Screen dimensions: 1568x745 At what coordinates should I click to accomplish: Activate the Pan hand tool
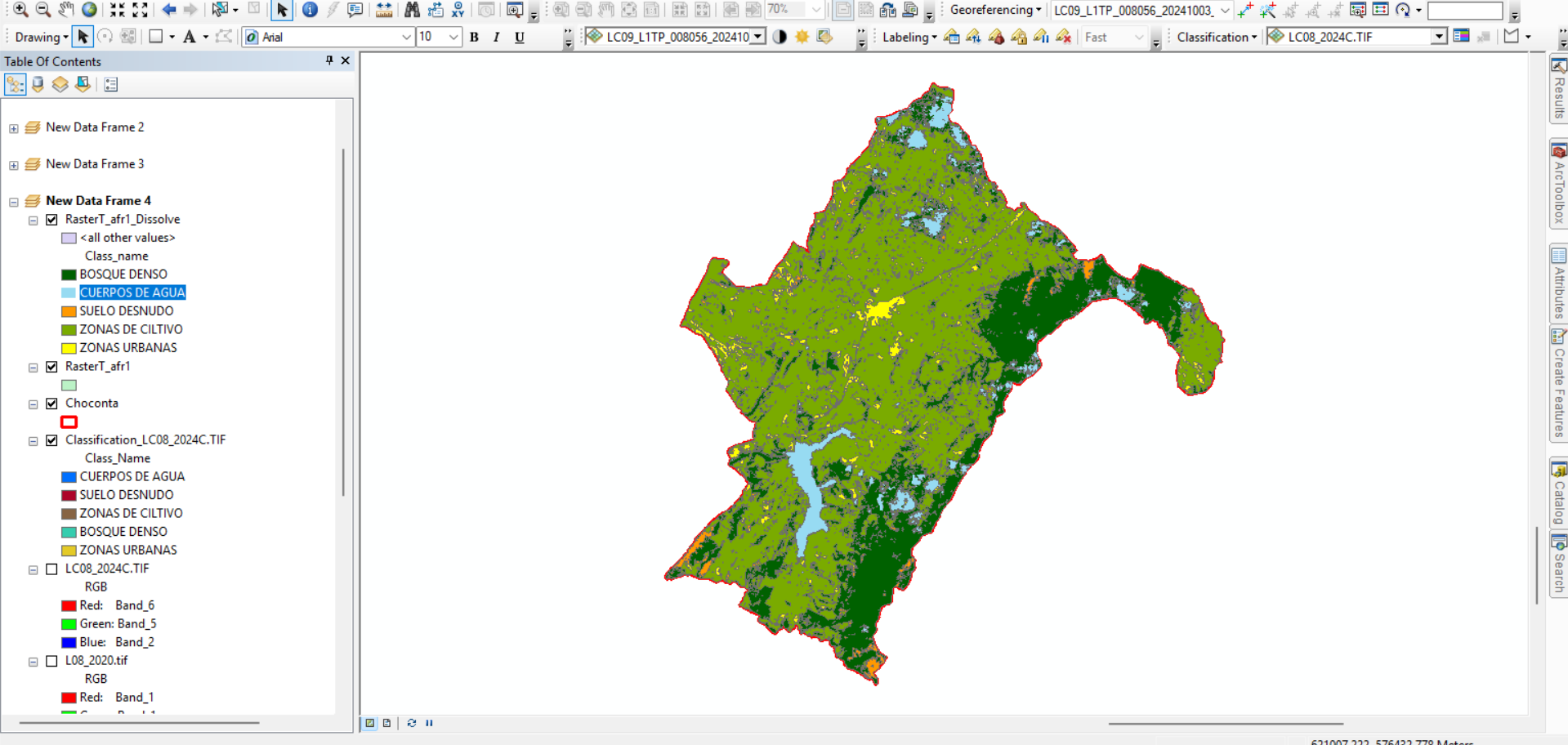click(x=66, y=10)
